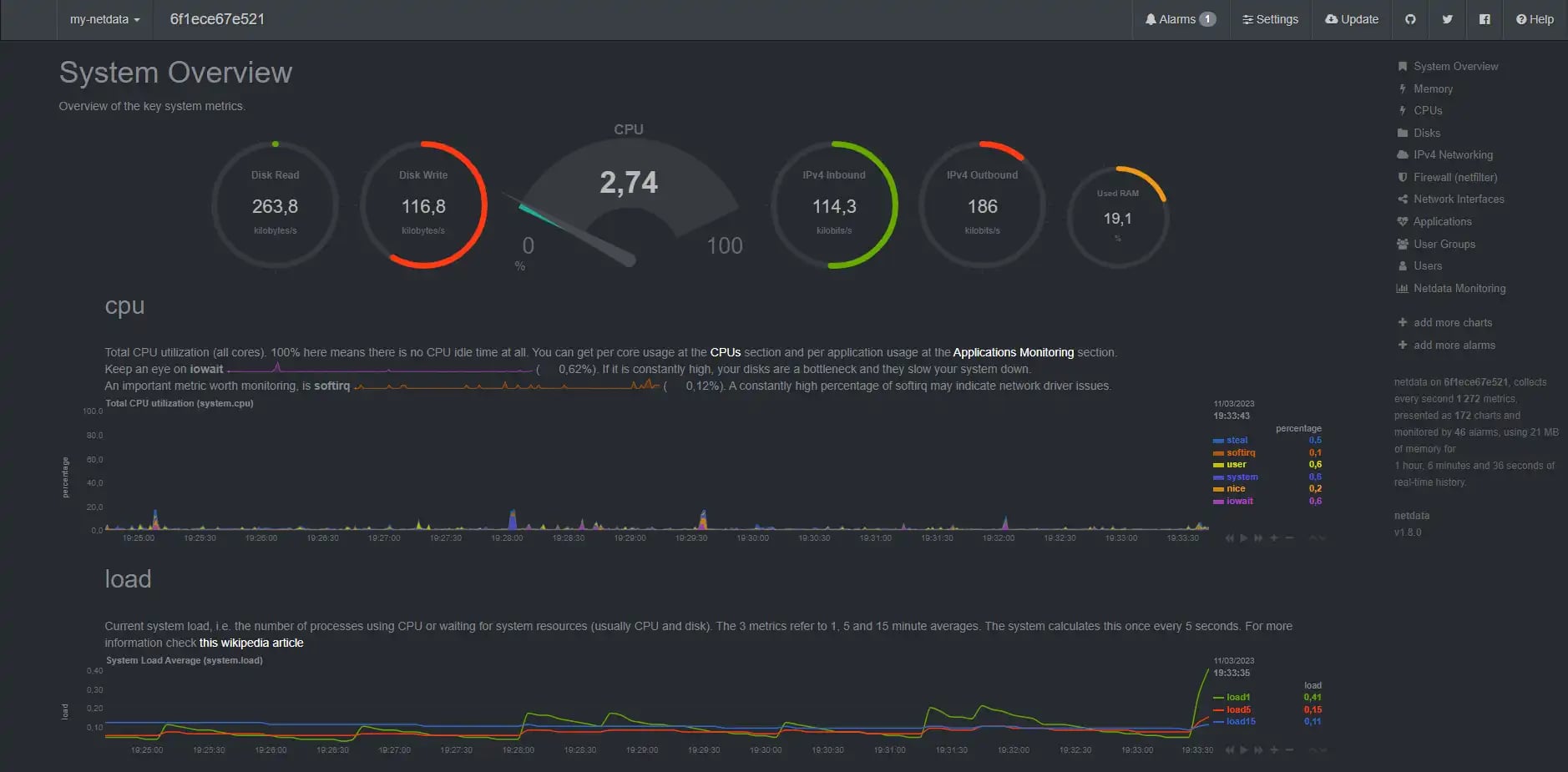
Task: Zoom in on the CPU chart with plus icon
Action: pyautogui.click(x=1274, y=538)
